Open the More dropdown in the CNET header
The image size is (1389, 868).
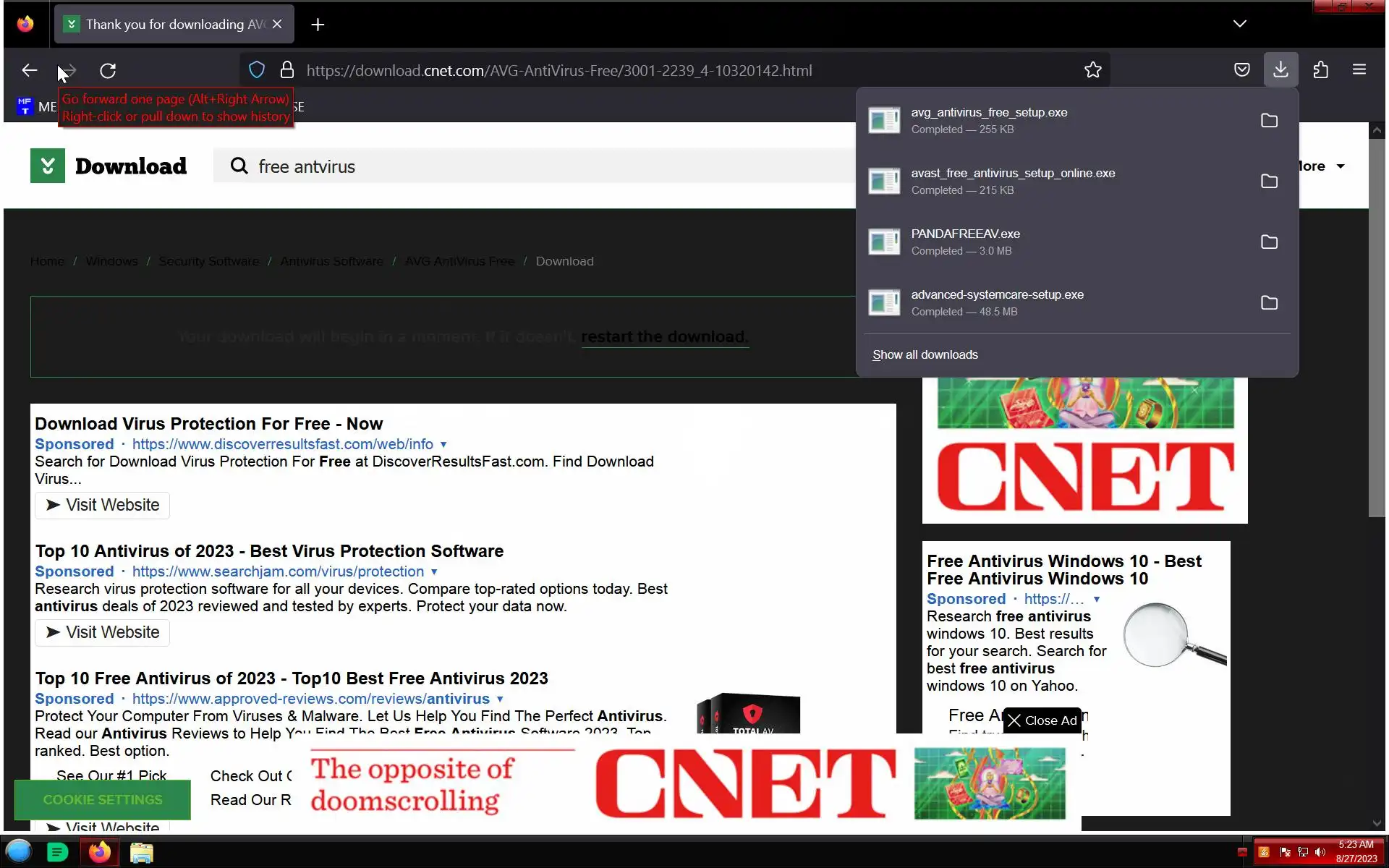[1322, 166]
